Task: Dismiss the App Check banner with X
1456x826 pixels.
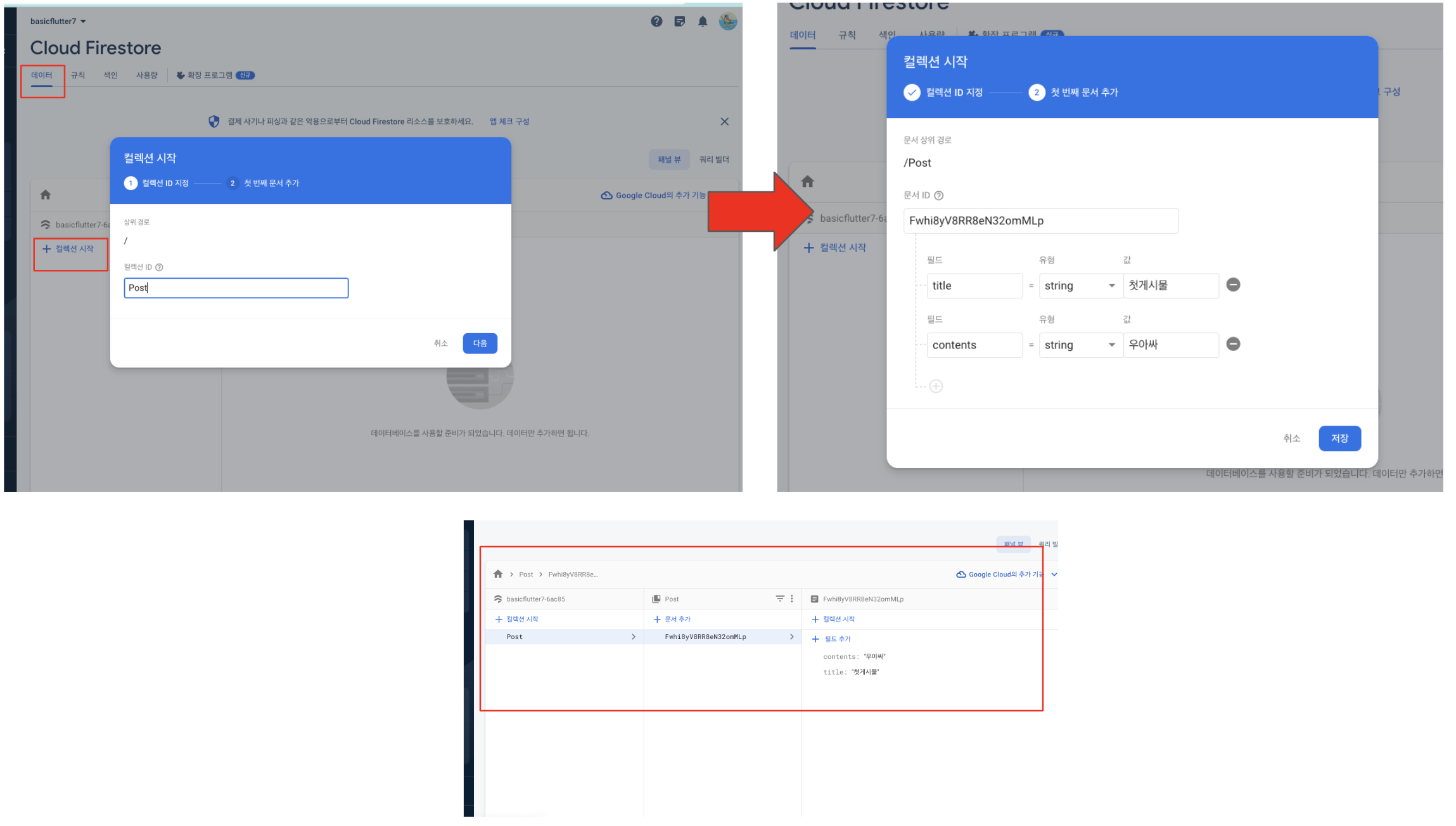Action: click(724, 122)
